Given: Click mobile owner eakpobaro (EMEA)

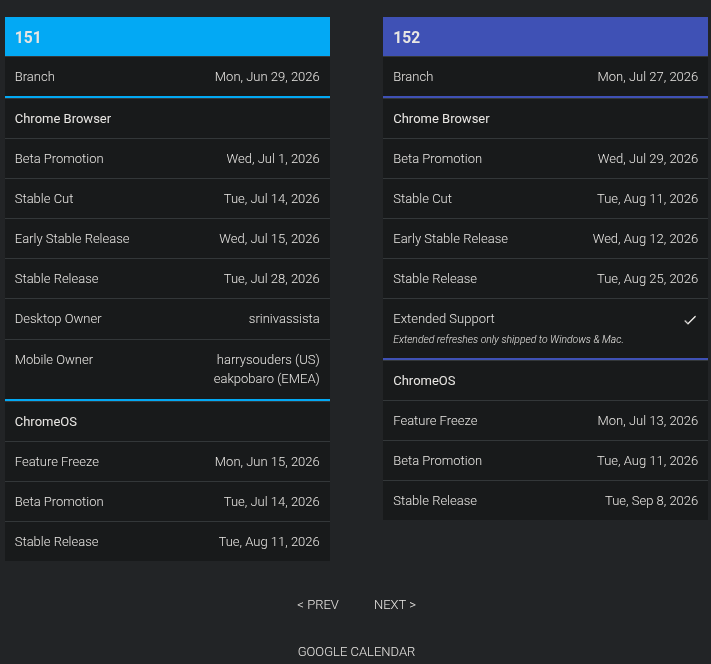Looking at the screenshot, I should point(266,379).
